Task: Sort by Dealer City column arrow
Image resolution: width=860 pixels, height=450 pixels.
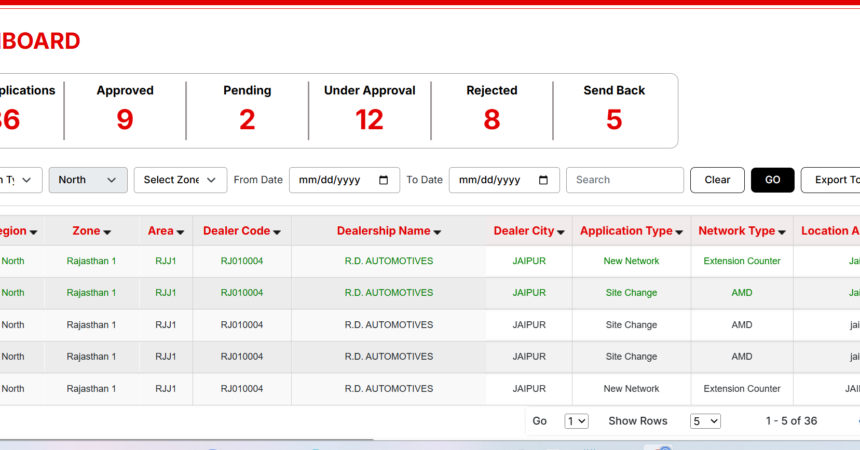Action: 561,232
